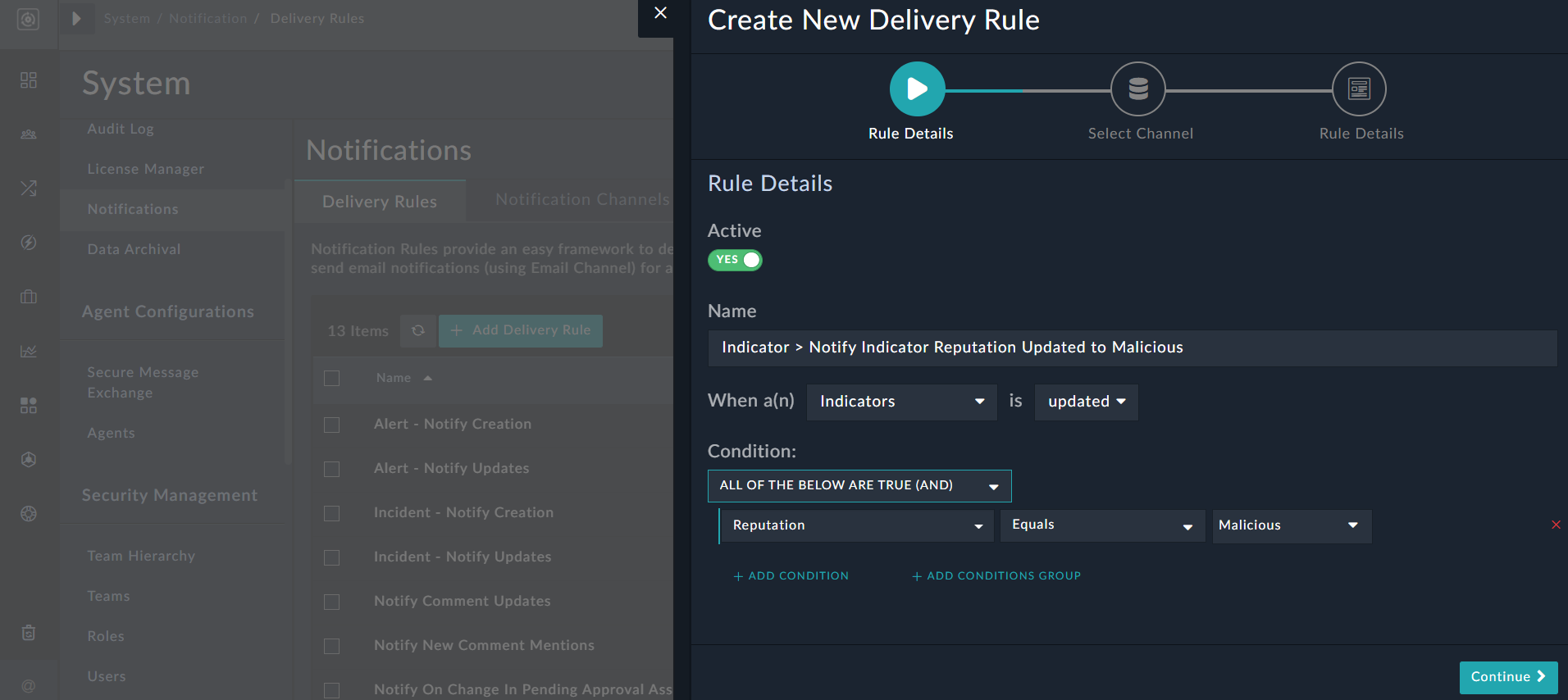The height and width of the screenshot is (700, 1568).
Task: Close the Create New Delivery Rule panel
Action: 660,13
